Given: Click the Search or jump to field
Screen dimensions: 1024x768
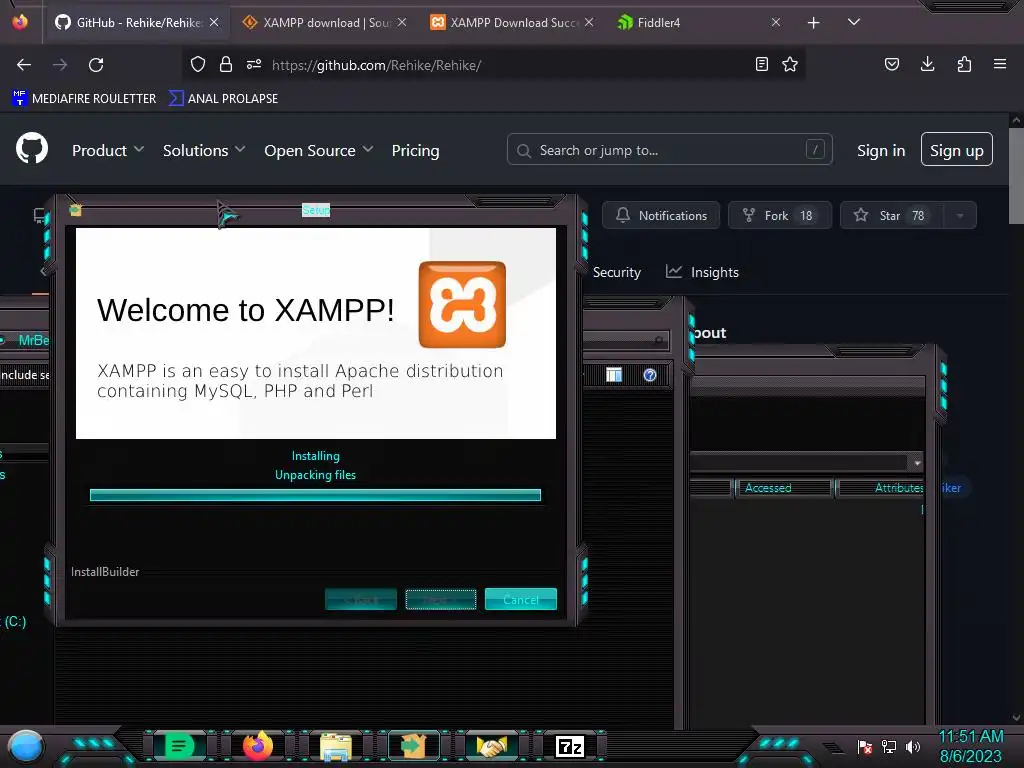Looking at the screenshot, I should click(x=669, y=150).
